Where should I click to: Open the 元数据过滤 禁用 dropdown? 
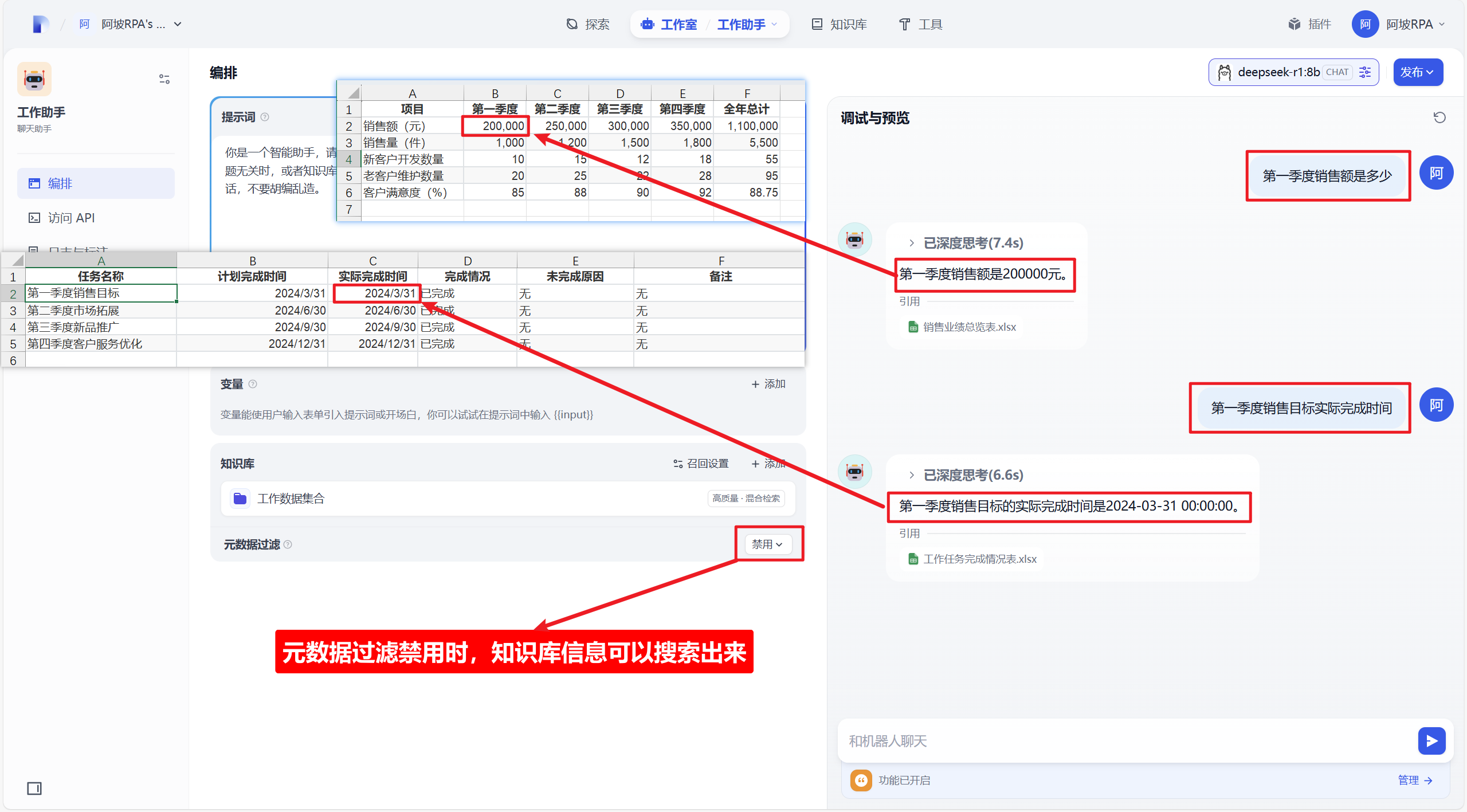point(768,544)
